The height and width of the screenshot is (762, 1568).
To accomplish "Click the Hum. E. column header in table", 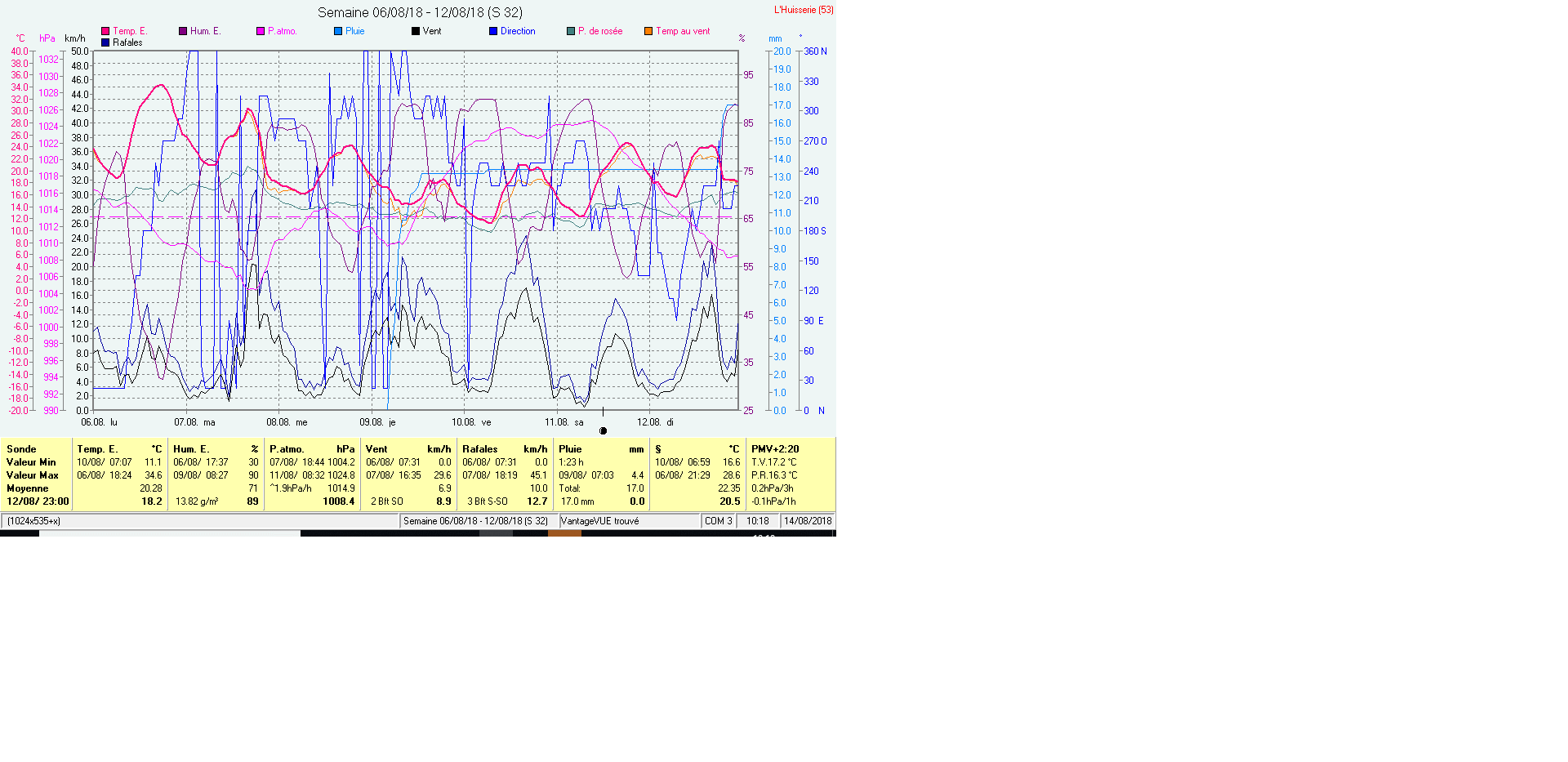I will click(x=191, y=449).
